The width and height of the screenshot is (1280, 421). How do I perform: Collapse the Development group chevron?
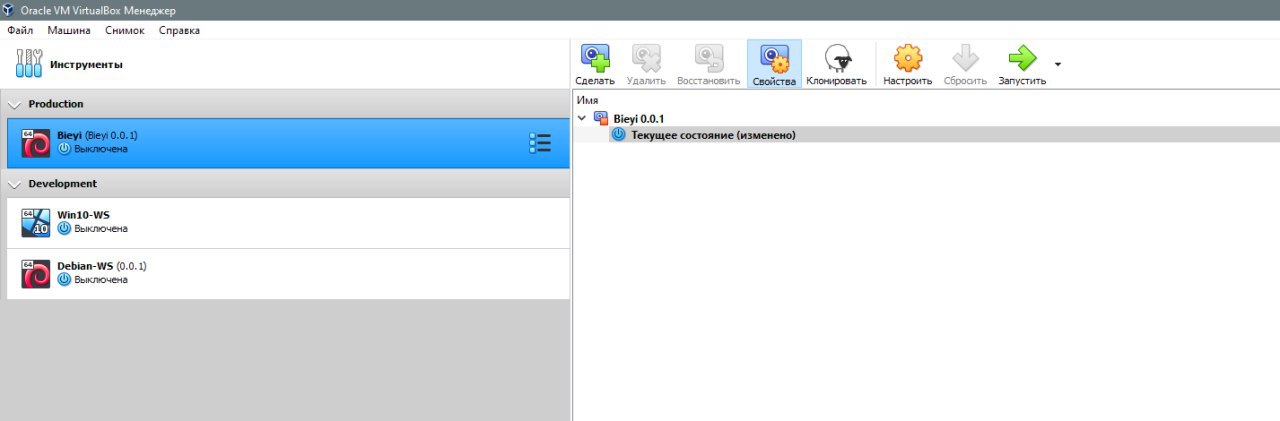[x=15, y=184]
